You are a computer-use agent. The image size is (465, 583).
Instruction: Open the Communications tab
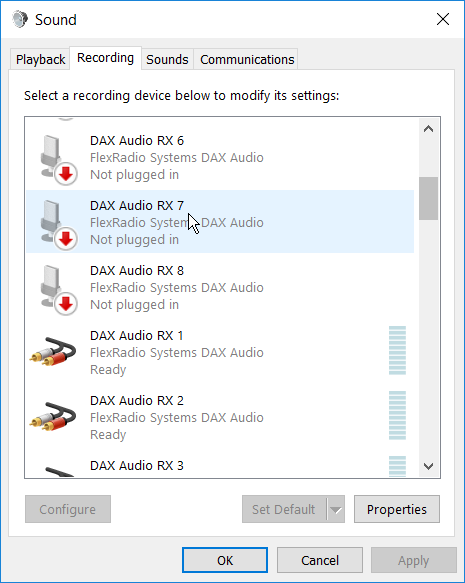point(247,59)
